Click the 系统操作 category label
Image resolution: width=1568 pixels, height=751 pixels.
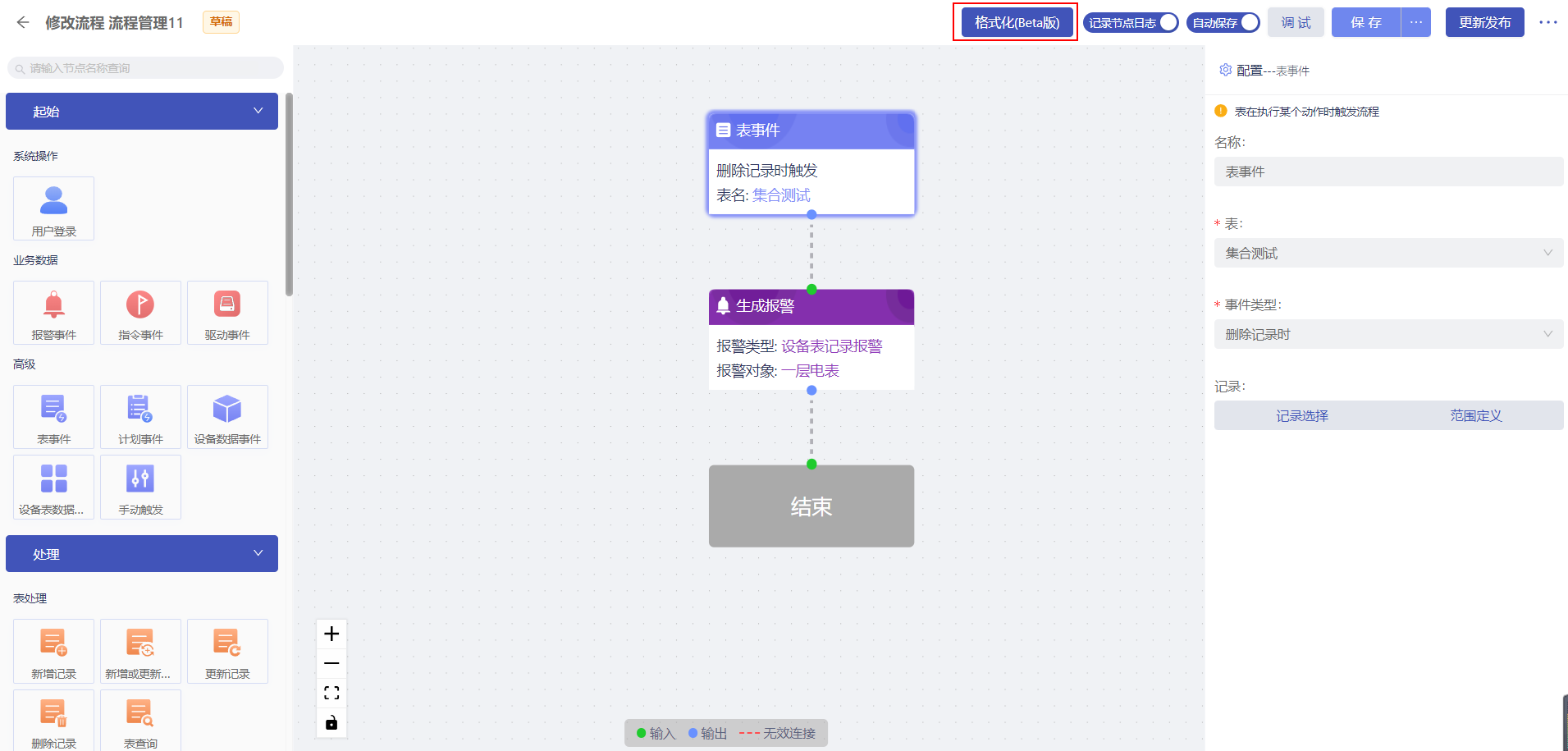(35, 156)
